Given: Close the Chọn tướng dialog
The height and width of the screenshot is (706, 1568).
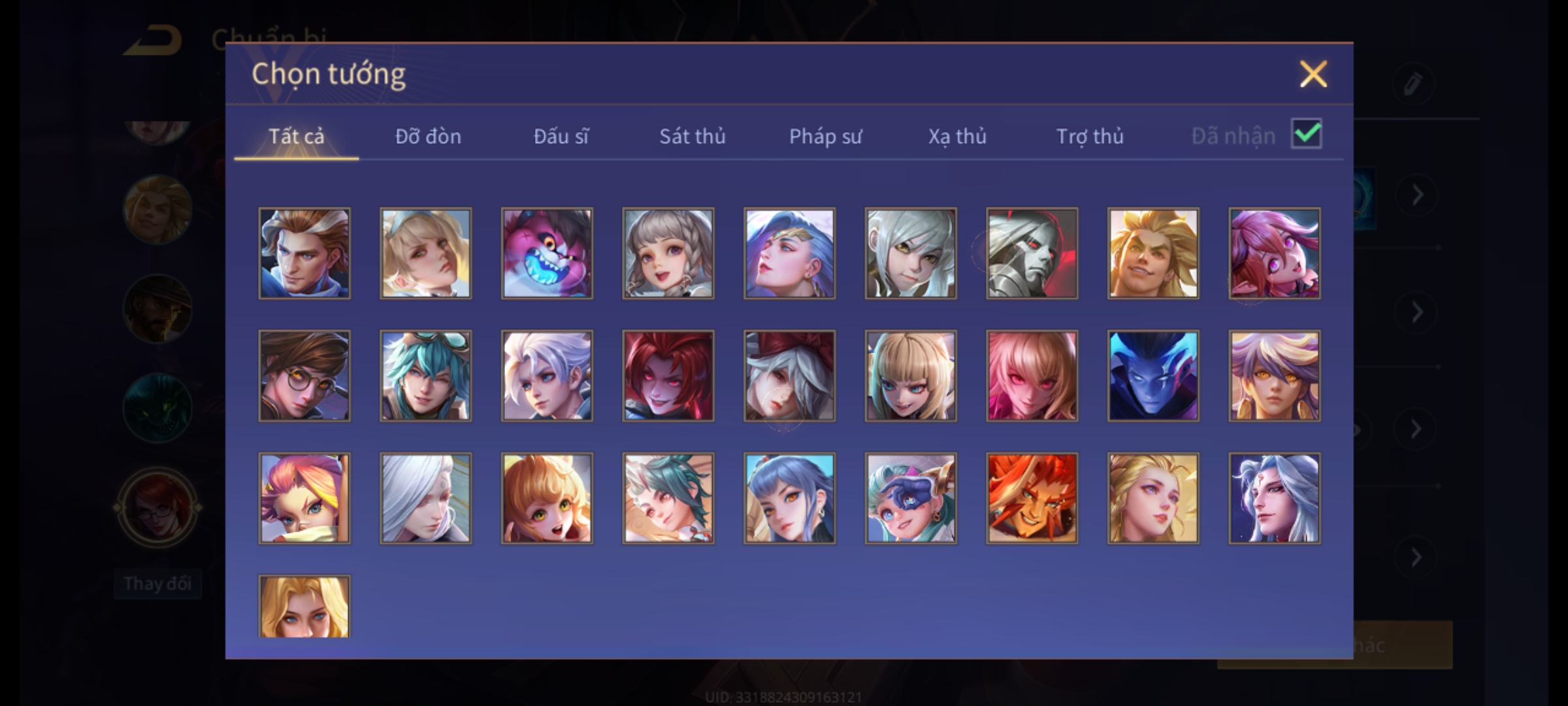Looking at the screenshot, I should (x=1313, y=74).
